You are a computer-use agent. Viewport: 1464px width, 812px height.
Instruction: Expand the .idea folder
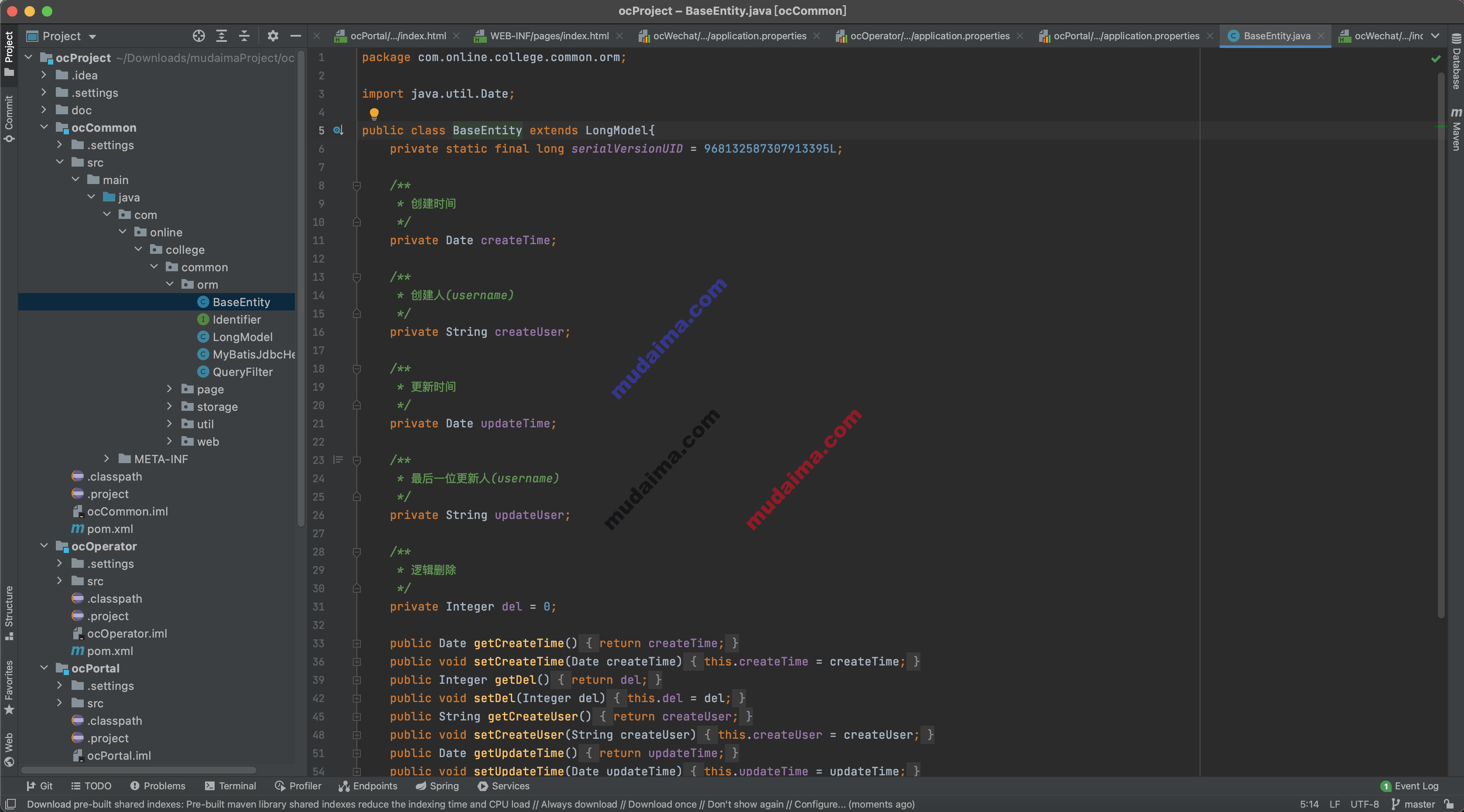pos(44,75)
